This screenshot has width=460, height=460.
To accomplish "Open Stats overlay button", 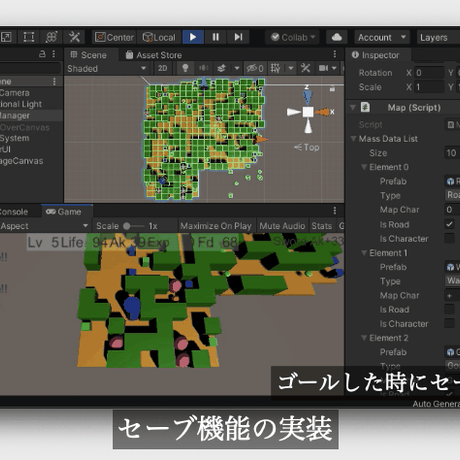I will tap(321, 226).
